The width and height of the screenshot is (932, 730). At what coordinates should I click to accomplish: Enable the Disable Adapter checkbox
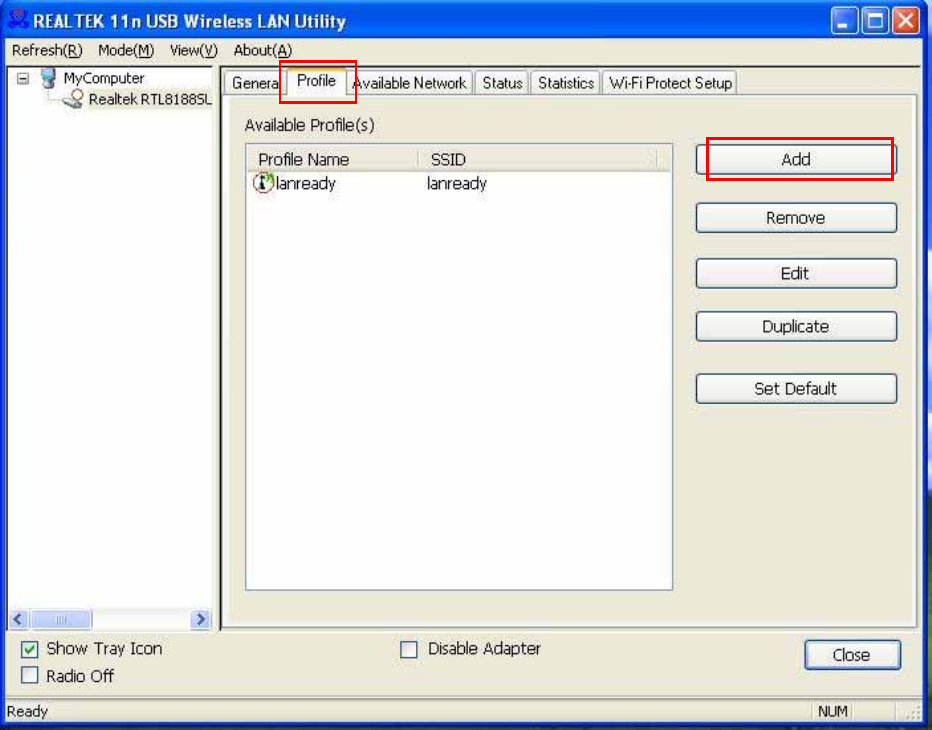(x=409, y=649)
